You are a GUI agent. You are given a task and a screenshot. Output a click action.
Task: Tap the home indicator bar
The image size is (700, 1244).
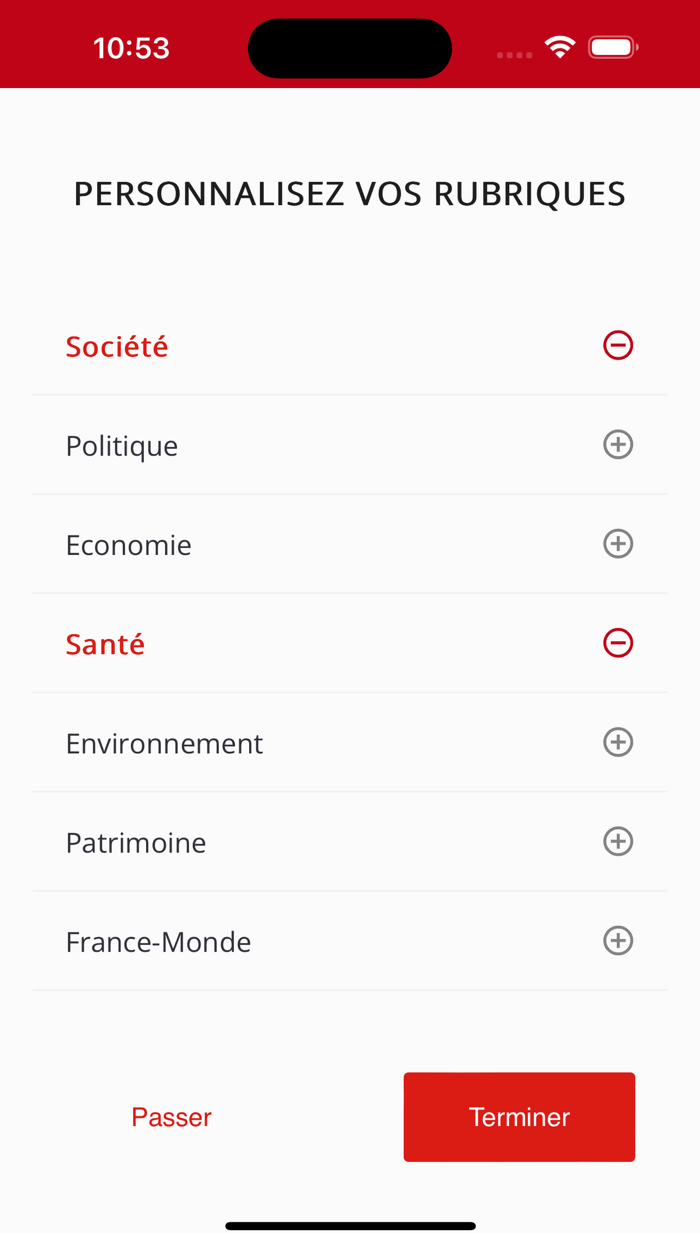350,1224
